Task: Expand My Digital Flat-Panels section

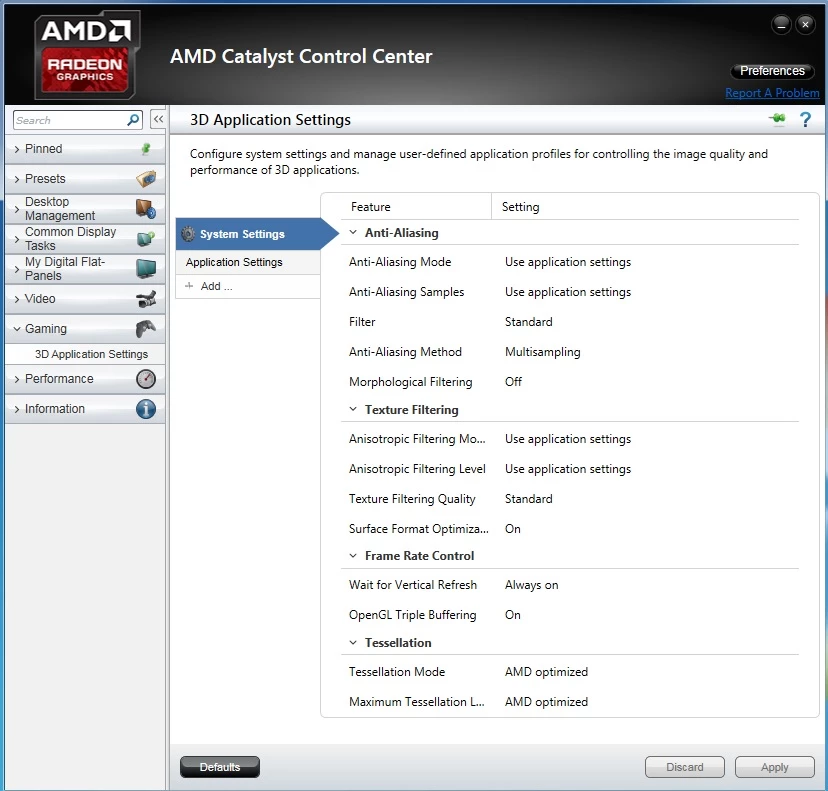Action: [x=17, y=269]
